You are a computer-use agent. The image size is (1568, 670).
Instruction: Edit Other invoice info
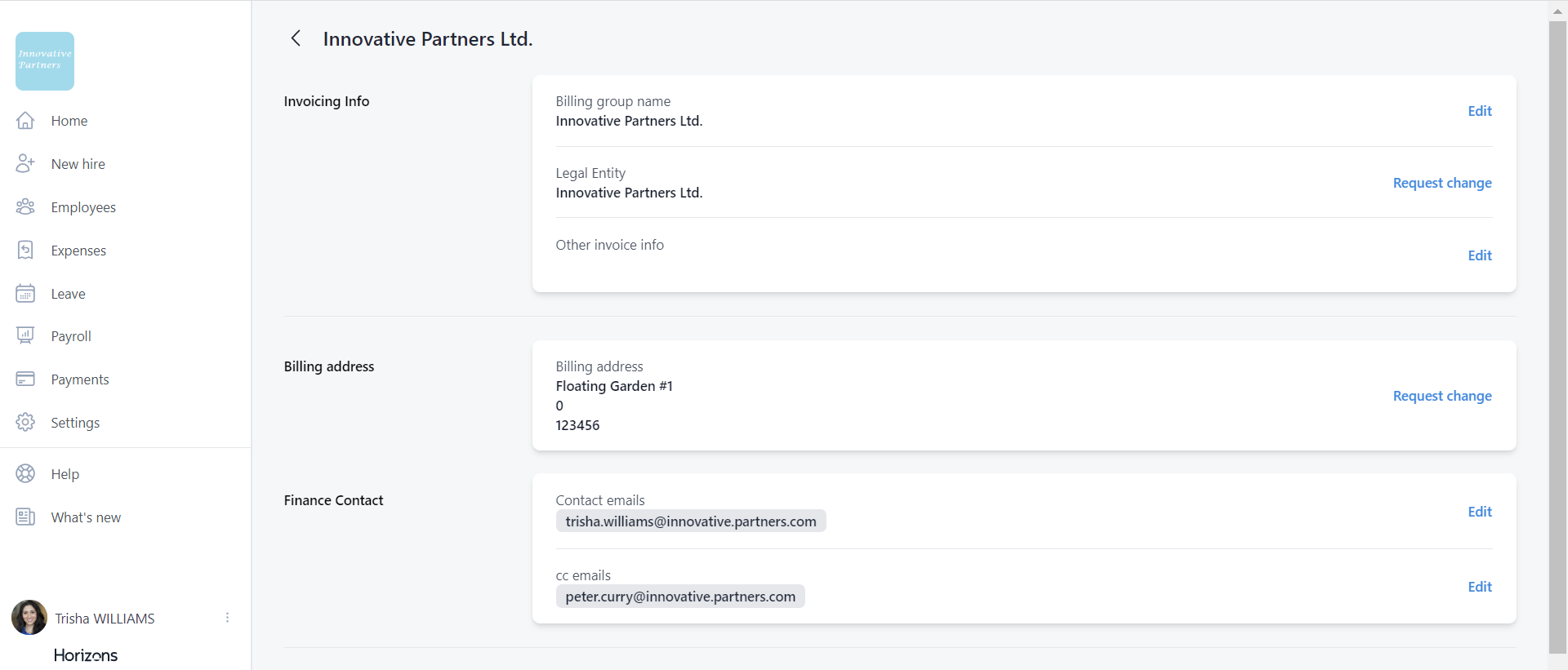[x=1479, y=255]
